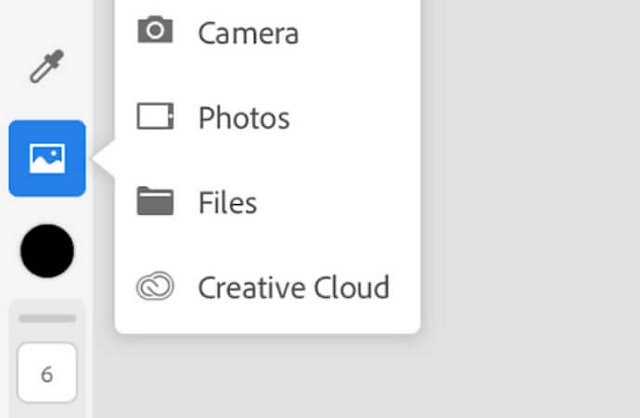Click the Files folder icon

155,201
